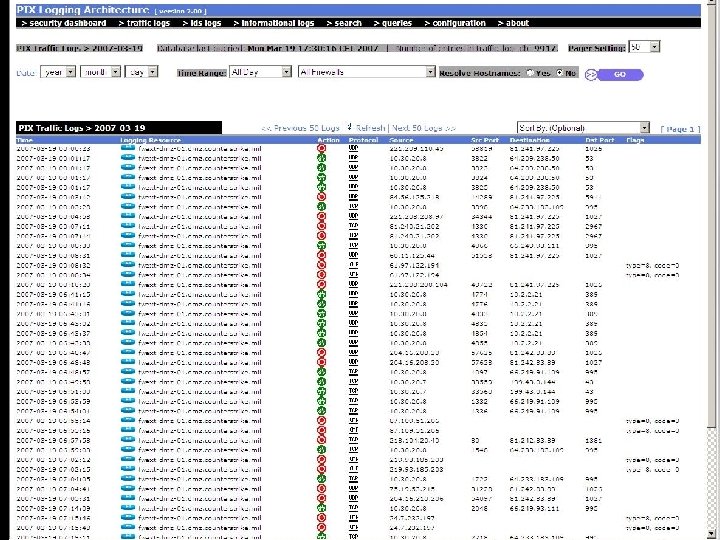Viewport: 720px width, 540px height.
Task: Click the red deny icon in the 221.209.110.45 row
Action: point(321,149)
